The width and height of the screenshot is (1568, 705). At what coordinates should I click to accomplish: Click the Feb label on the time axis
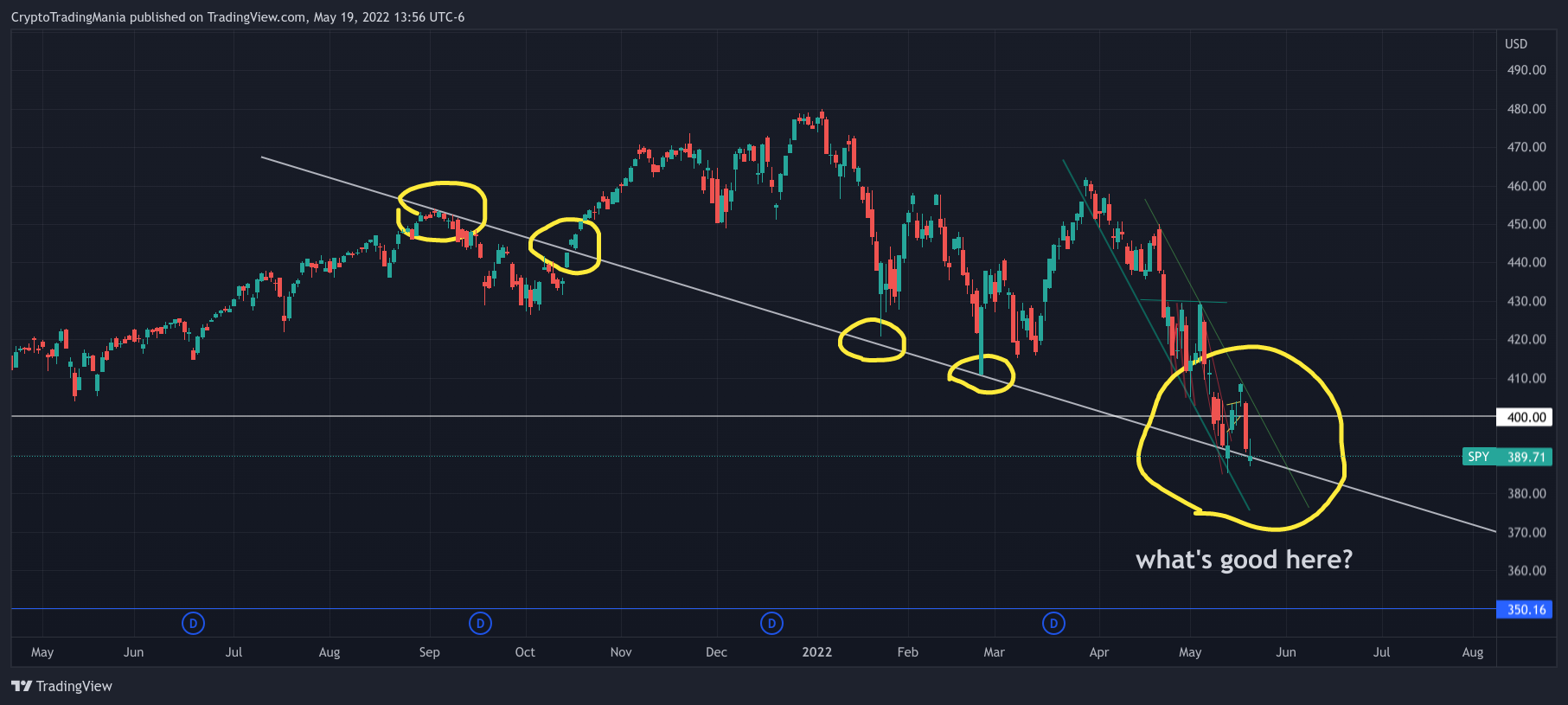(907, 652)
